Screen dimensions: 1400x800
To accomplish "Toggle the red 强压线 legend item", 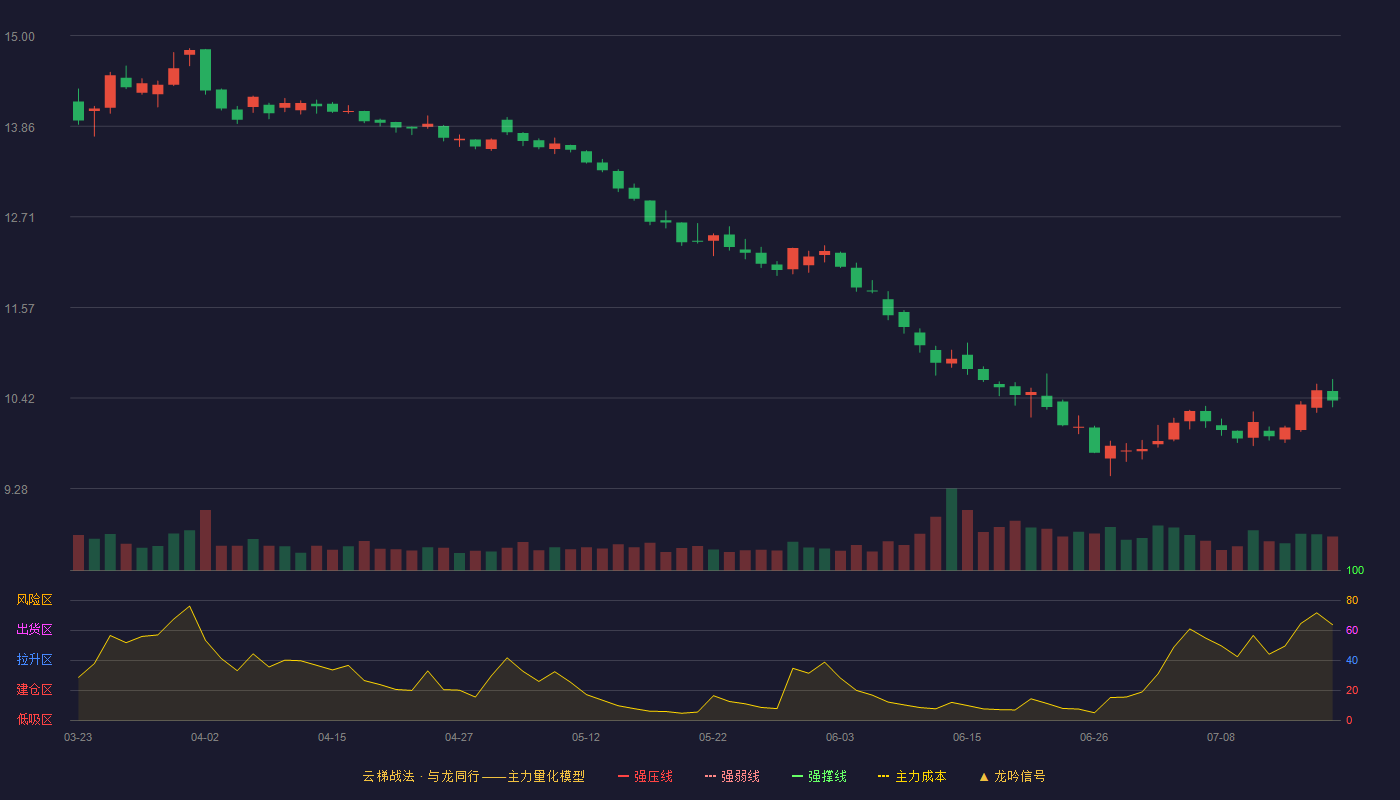I will pos(645,776).
